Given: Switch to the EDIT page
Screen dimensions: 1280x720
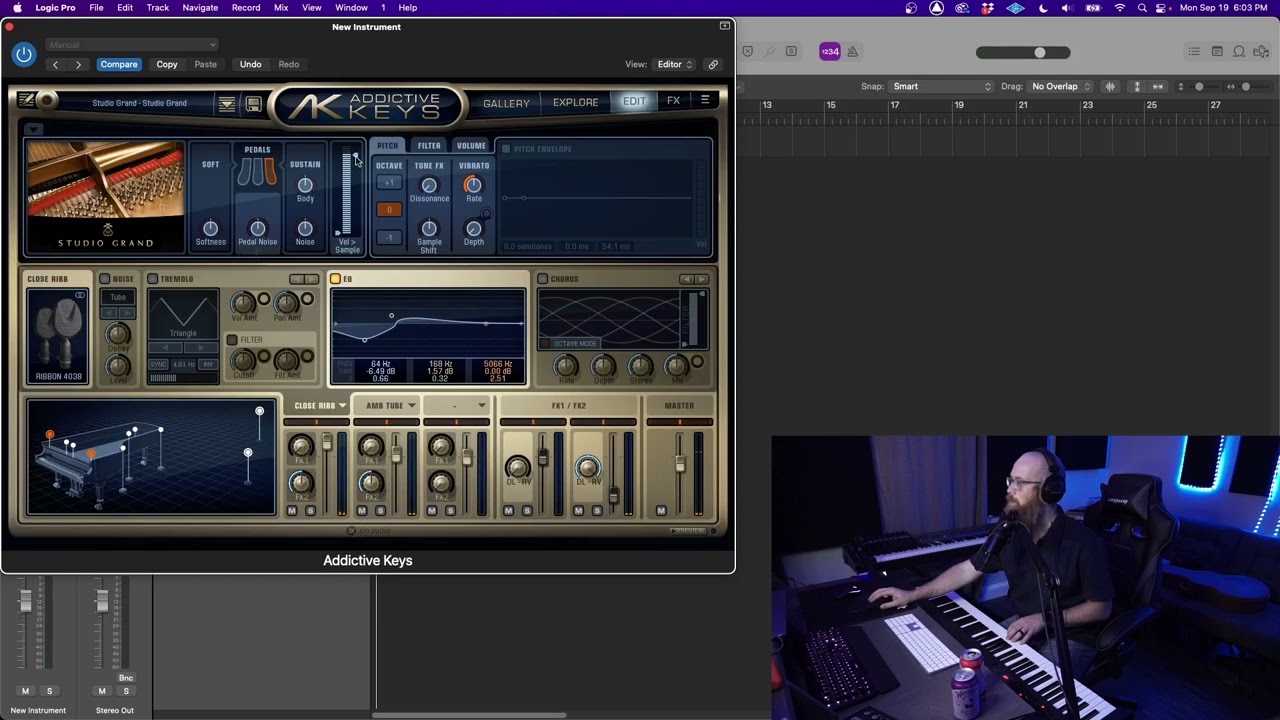Looking at the screenshot, I should tap(635, 101).
